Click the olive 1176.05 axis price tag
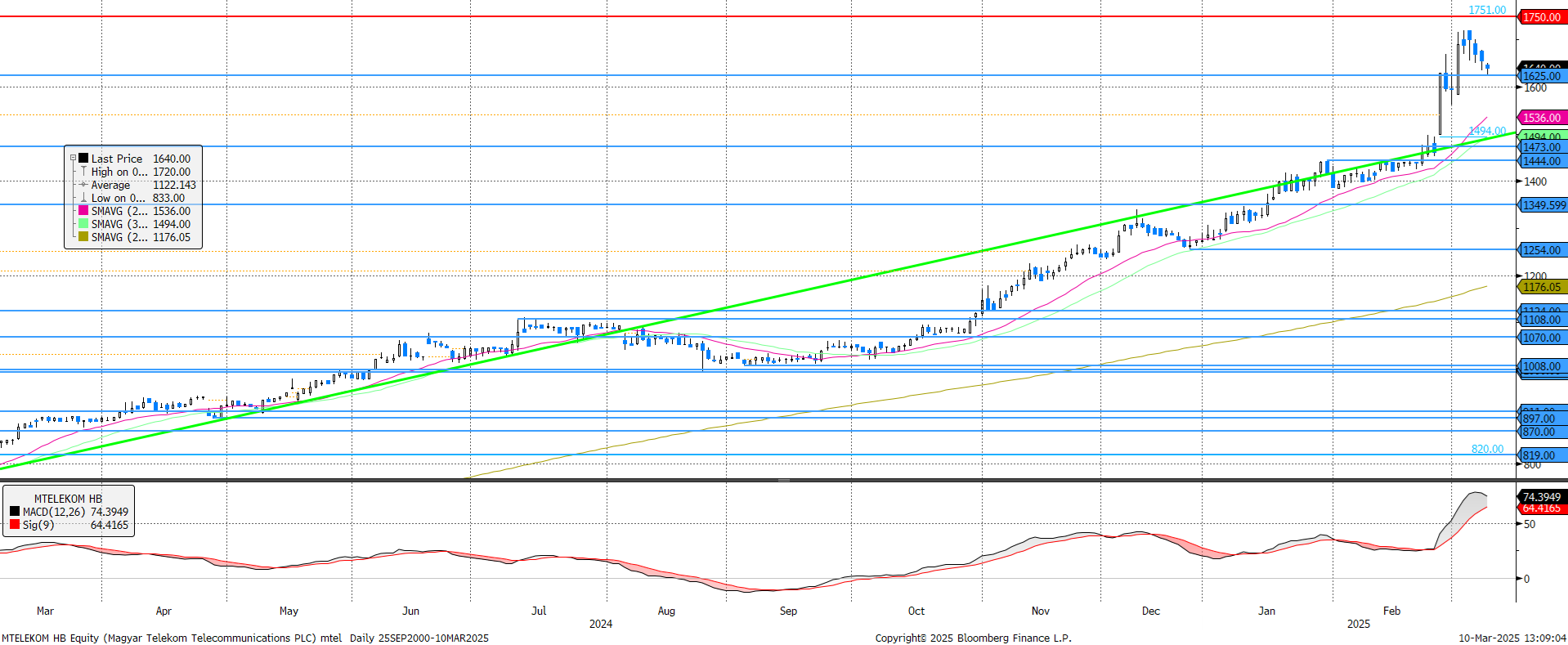Screen dimensions: 1568x645 (x=1542, y=287)
